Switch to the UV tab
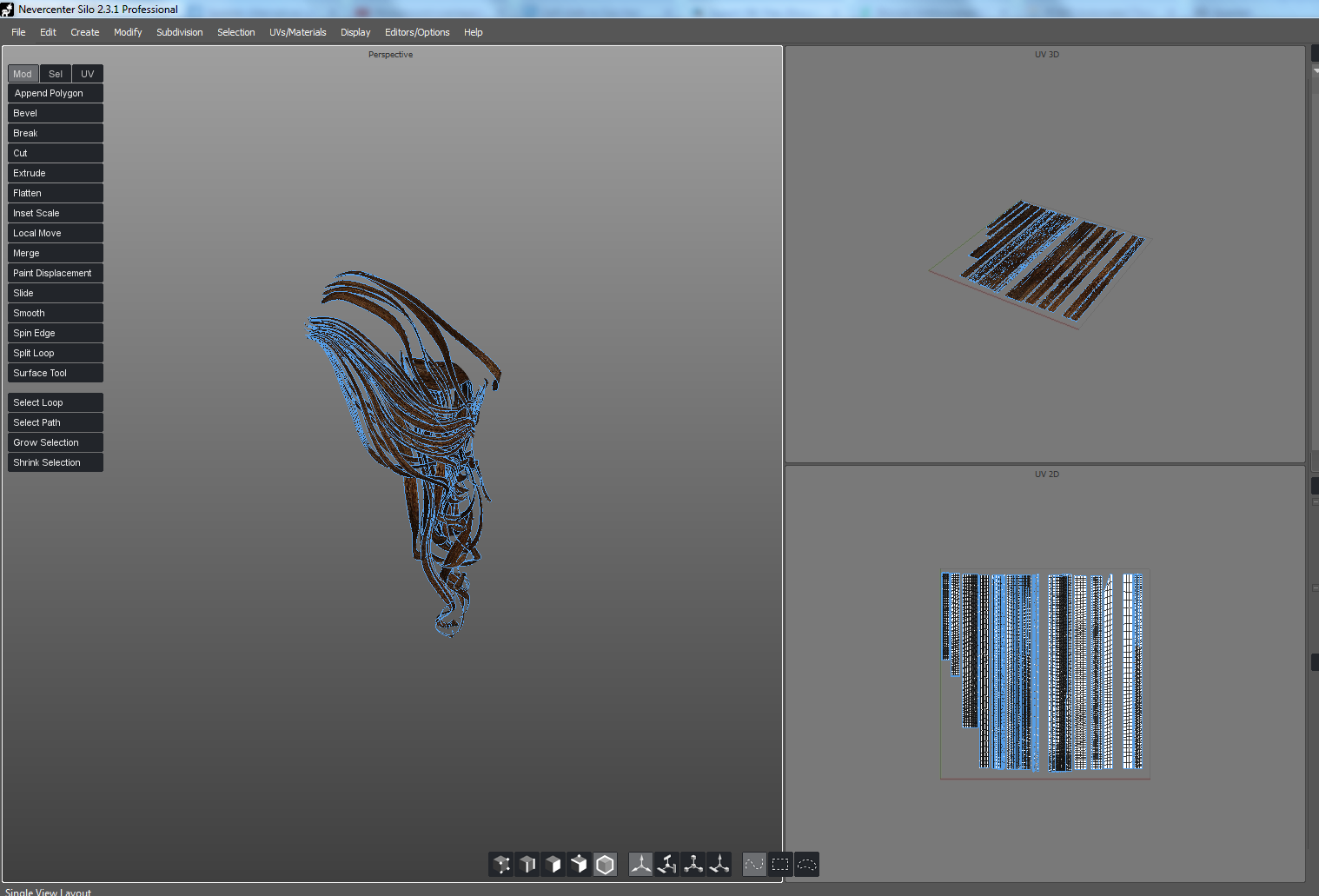1319x896 pixels. [x=88, y=74]
